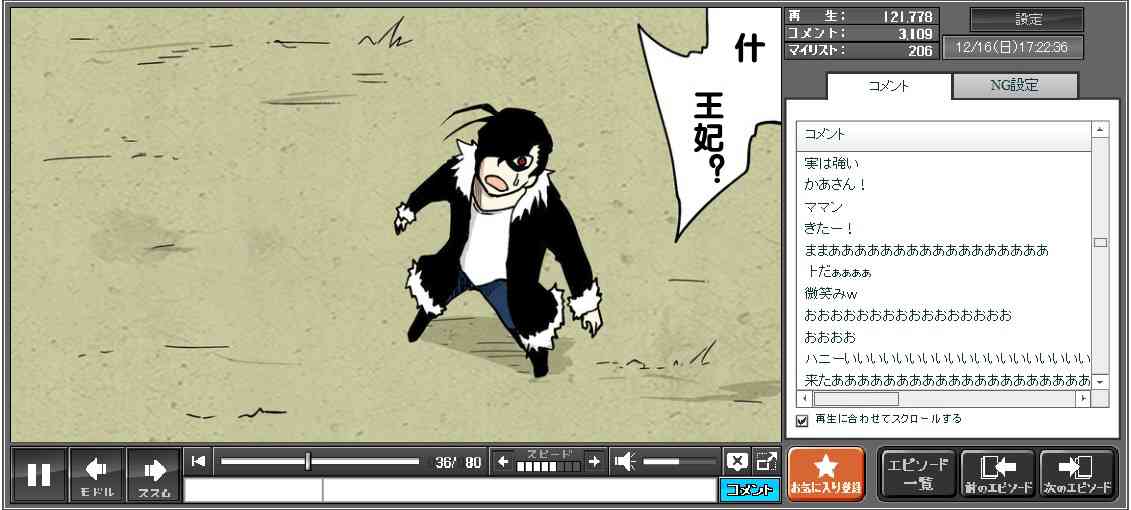Uncheck 再生に合わせてスクロールする checkbox

pyautogui.click(x=802, y=420)
